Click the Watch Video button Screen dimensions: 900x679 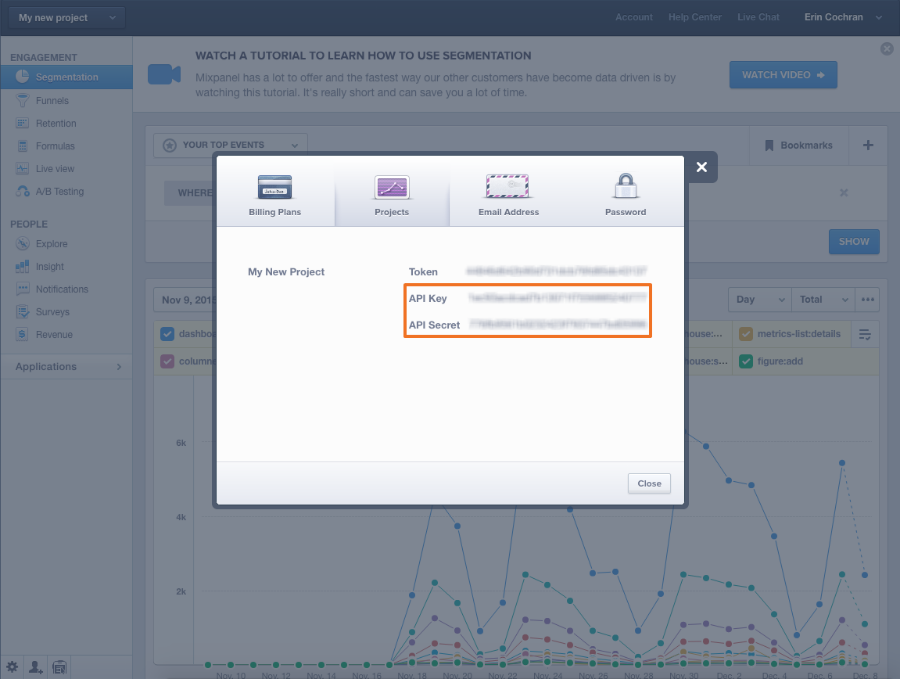coord(783,75)
